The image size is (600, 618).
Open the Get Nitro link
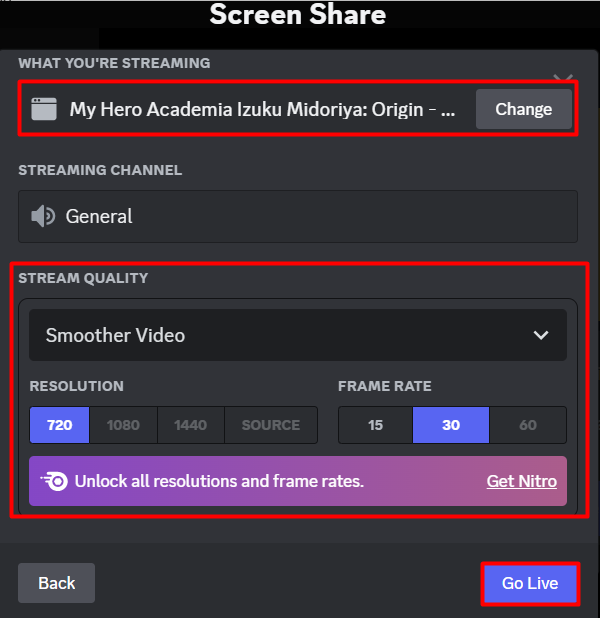click(x=522, y=481)
